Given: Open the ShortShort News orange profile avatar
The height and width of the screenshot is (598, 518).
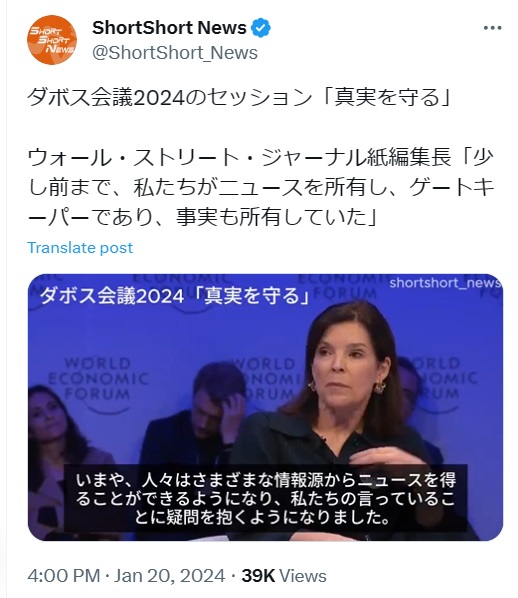Looking at the screenshot, I should pos(51,40).
